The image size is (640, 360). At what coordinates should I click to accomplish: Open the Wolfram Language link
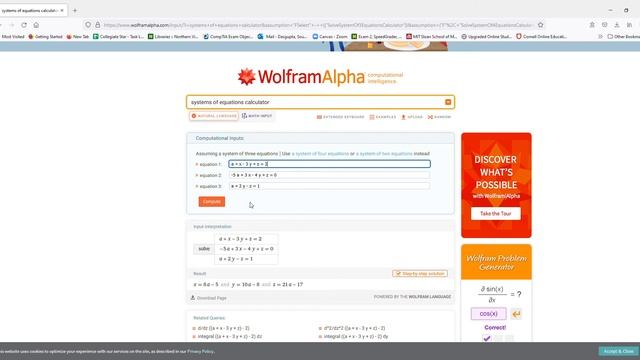429,297
